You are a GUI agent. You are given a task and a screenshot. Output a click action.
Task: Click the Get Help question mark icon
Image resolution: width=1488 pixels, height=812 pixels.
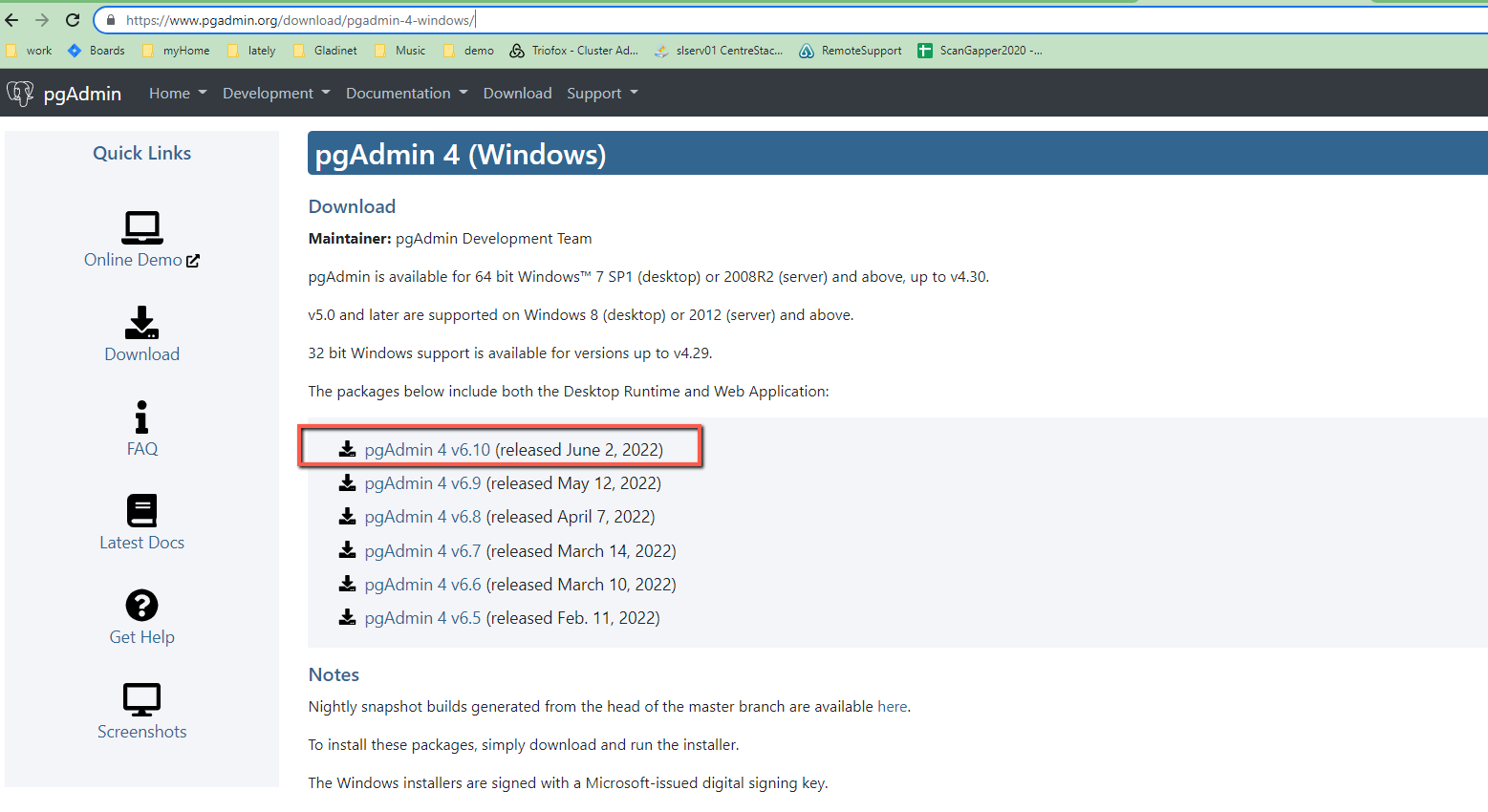[x=142, y=605]
